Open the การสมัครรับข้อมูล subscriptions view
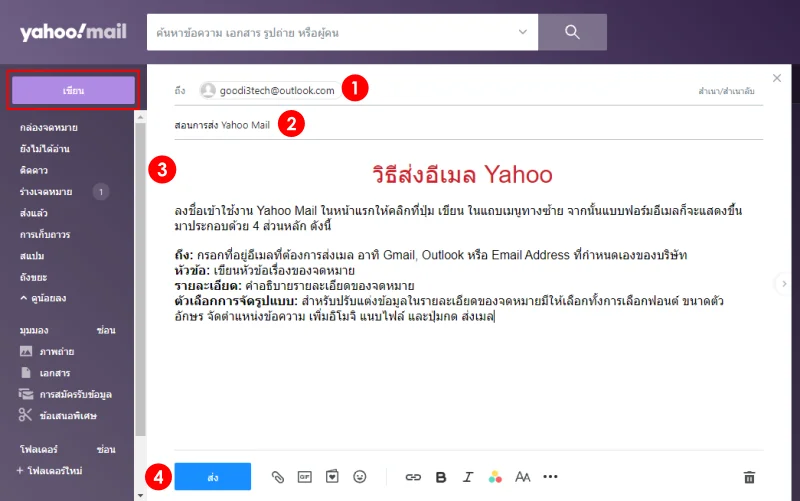800x501 pixels. pyautogui.click(x=65, y=394)
